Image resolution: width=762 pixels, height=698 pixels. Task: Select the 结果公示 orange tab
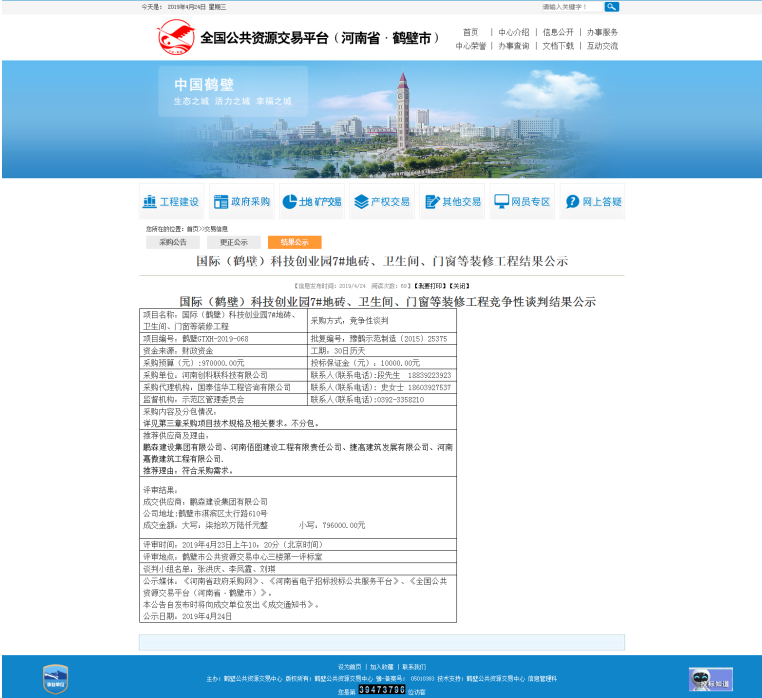click(294, 242)
